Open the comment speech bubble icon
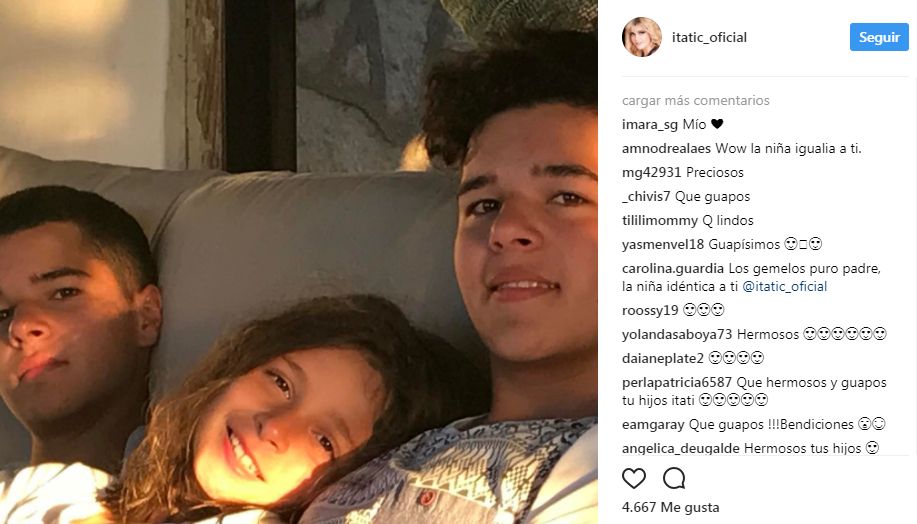The width and height of the screenshot is (917, 524). (674, 478)
